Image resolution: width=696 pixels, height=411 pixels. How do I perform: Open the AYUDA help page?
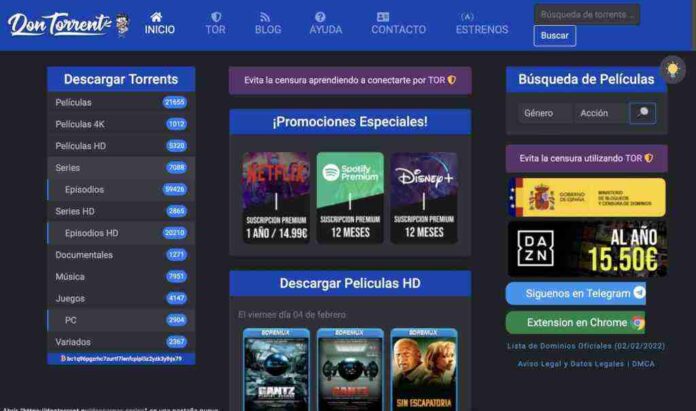pyautogui.click(x=325, y=23)
